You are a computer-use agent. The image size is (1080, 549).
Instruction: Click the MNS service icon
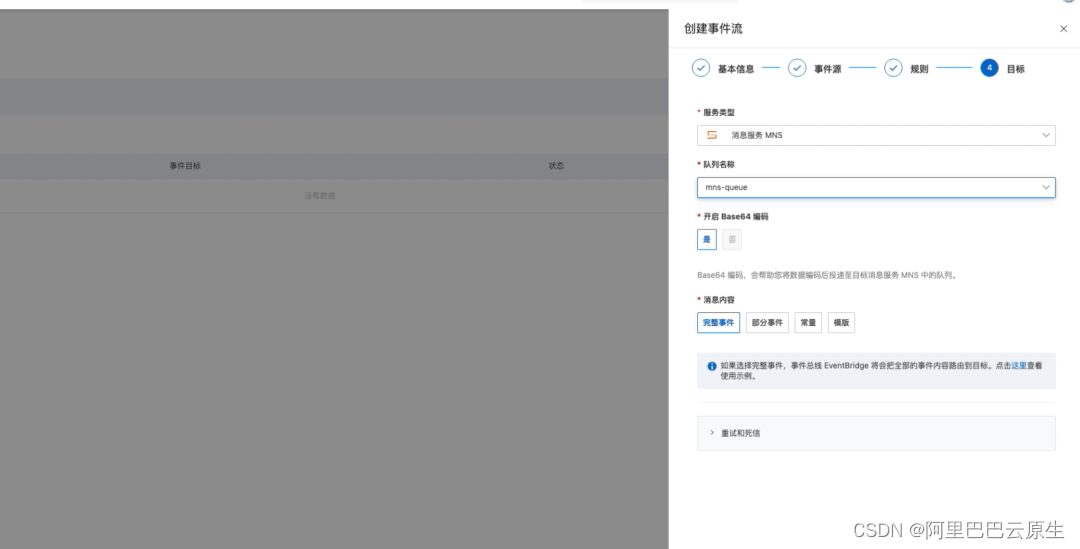pyautogui.click(x=712, y=135)
